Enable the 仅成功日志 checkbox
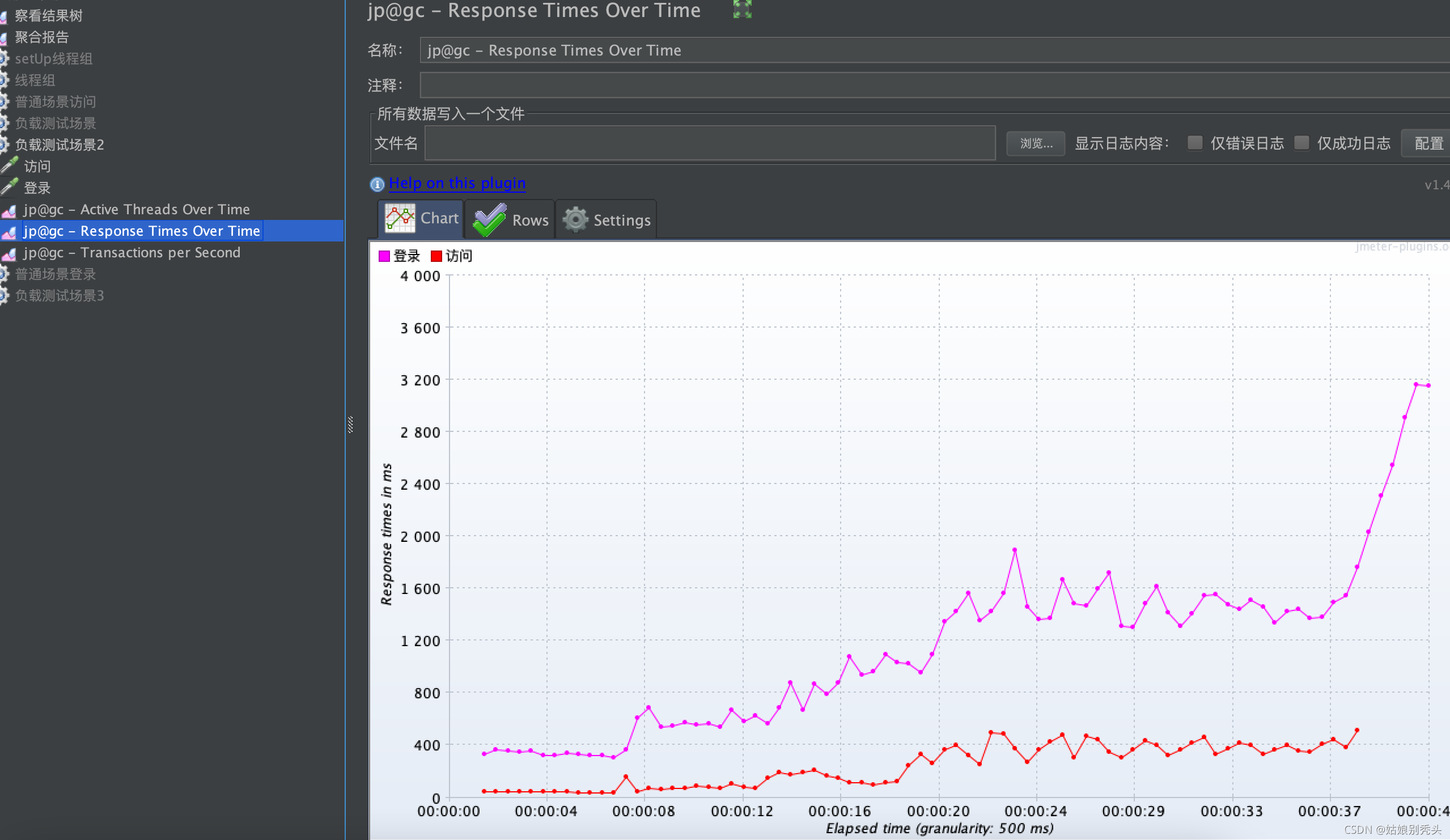This screenshot has height=840, width=1450. [x=1301, y=143]
